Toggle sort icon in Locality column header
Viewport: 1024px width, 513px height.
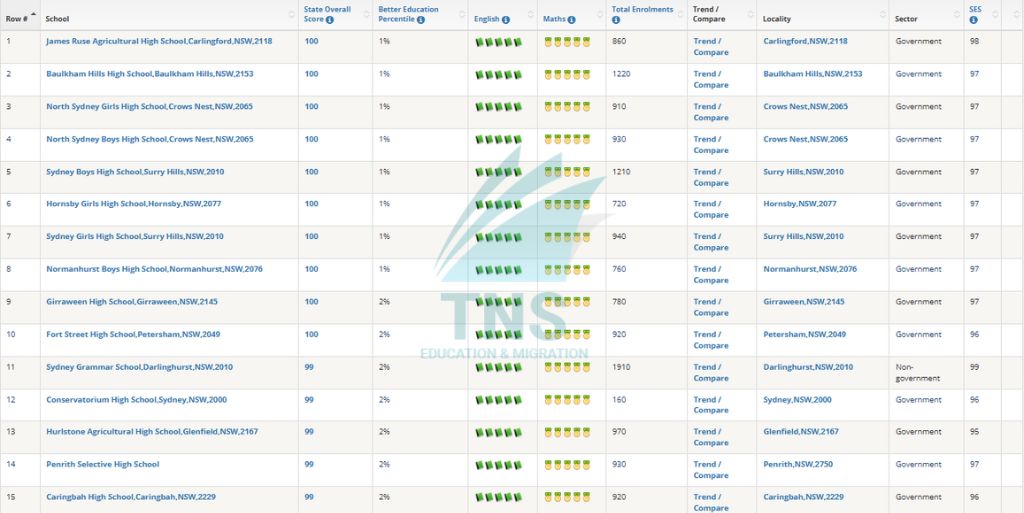[x=882, y=14]
